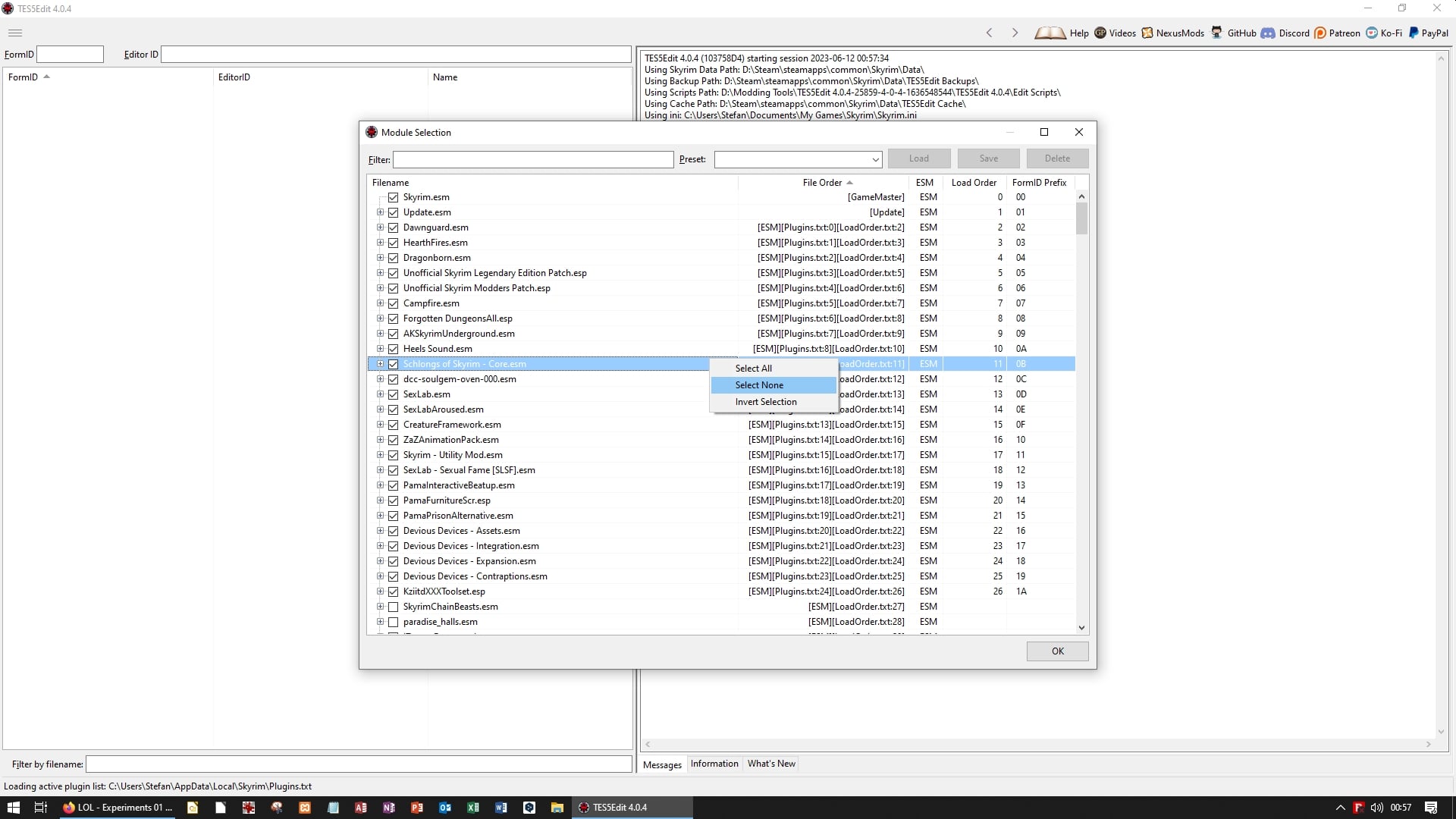
Task: Open Microsoft Access from taskbar
Action: (x=361, y=808)
